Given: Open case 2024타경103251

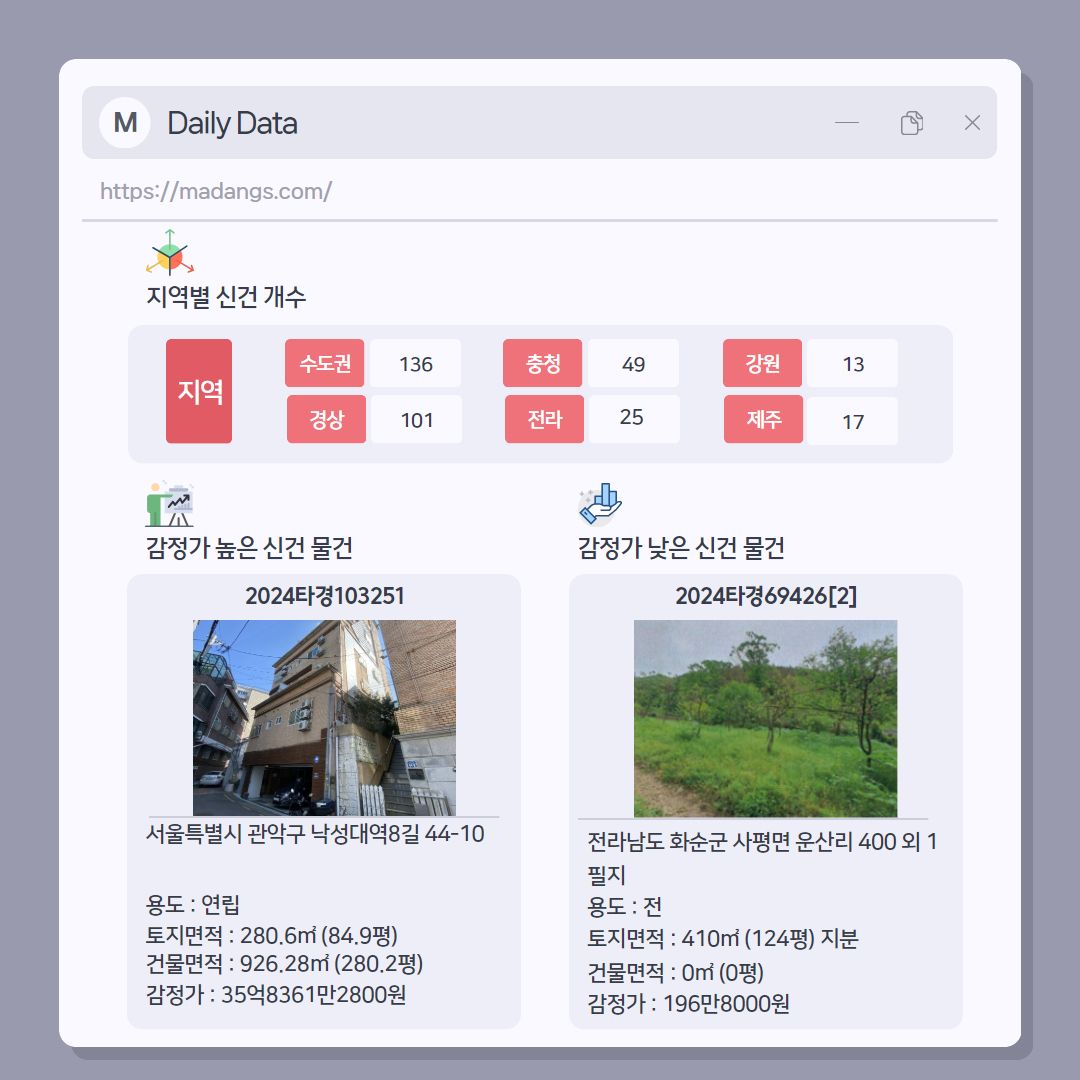Looking at the screenshot, I should [324, 596].
